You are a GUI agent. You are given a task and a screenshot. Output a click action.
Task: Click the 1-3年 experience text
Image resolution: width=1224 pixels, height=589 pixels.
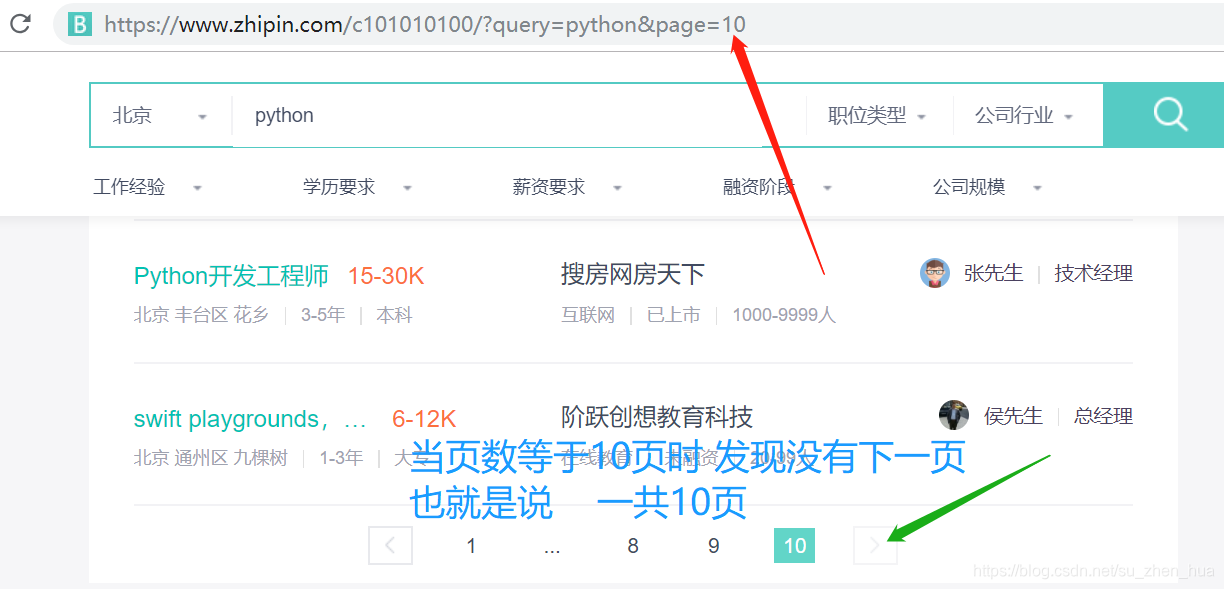tap(341, 458)
